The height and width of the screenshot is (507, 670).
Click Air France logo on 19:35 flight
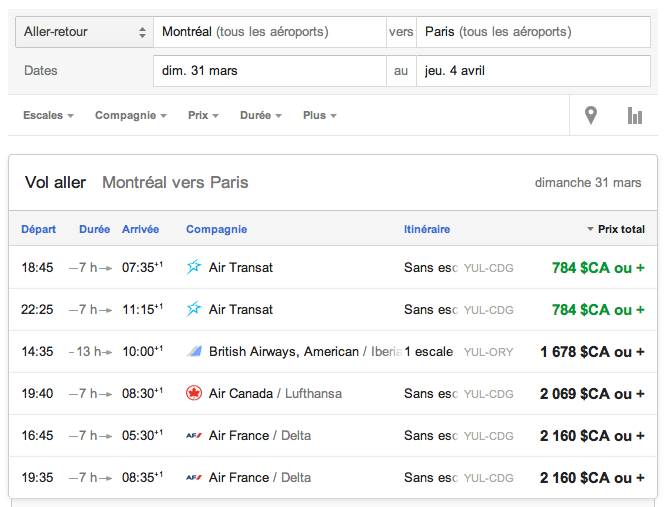194,477
